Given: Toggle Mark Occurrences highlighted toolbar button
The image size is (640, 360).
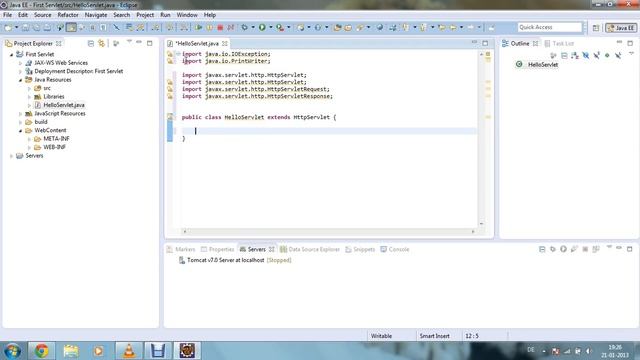Looking at the screenshot, I should pyautogui.click(x=71, y=27).
